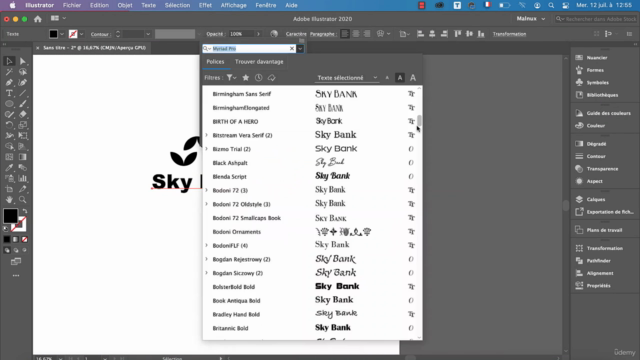The image size is (640, 360).
Task: Select the Paintbrush tool
Action: click(22, 104)
